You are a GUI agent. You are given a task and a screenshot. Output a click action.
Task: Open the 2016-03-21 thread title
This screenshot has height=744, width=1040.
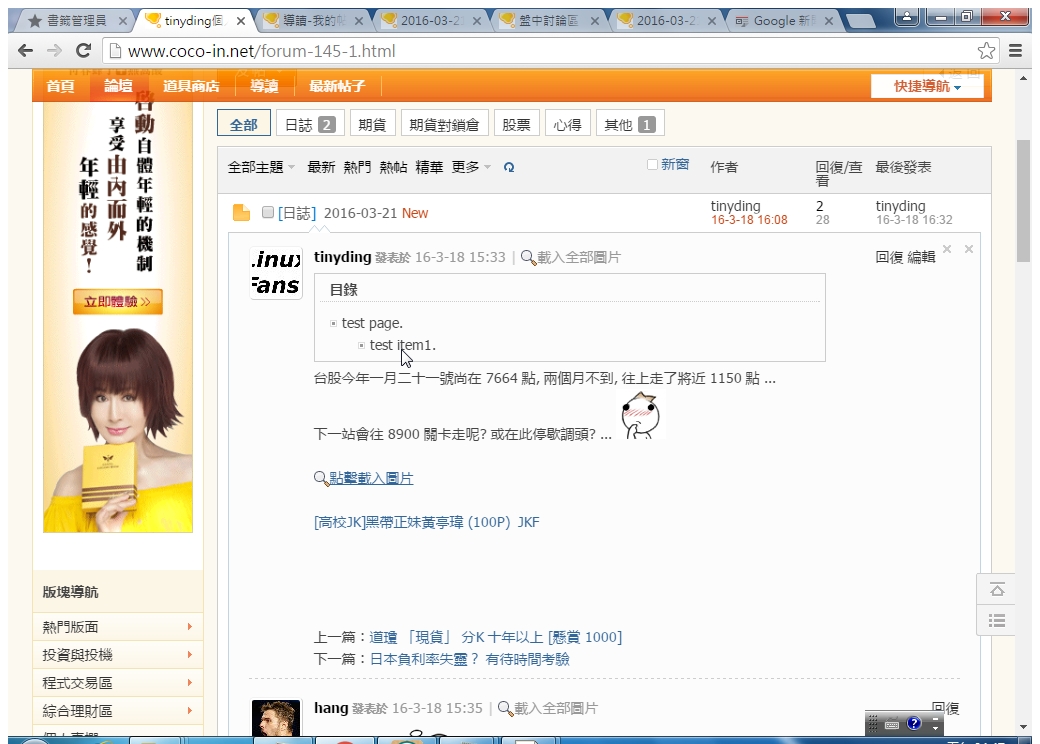tap(360, 213)
